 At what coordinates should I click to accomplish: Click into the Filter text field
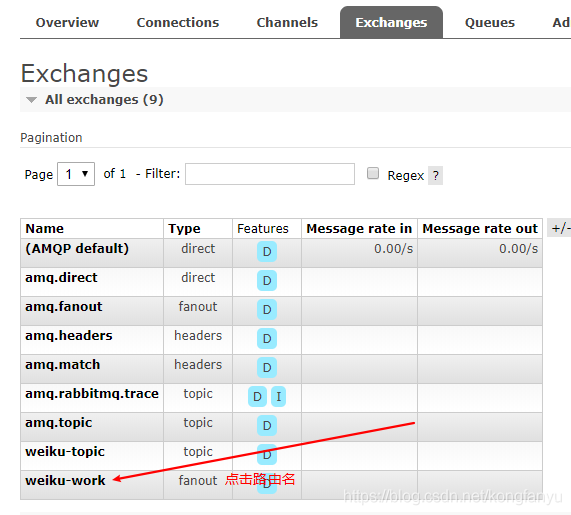(x=270, y=174)
